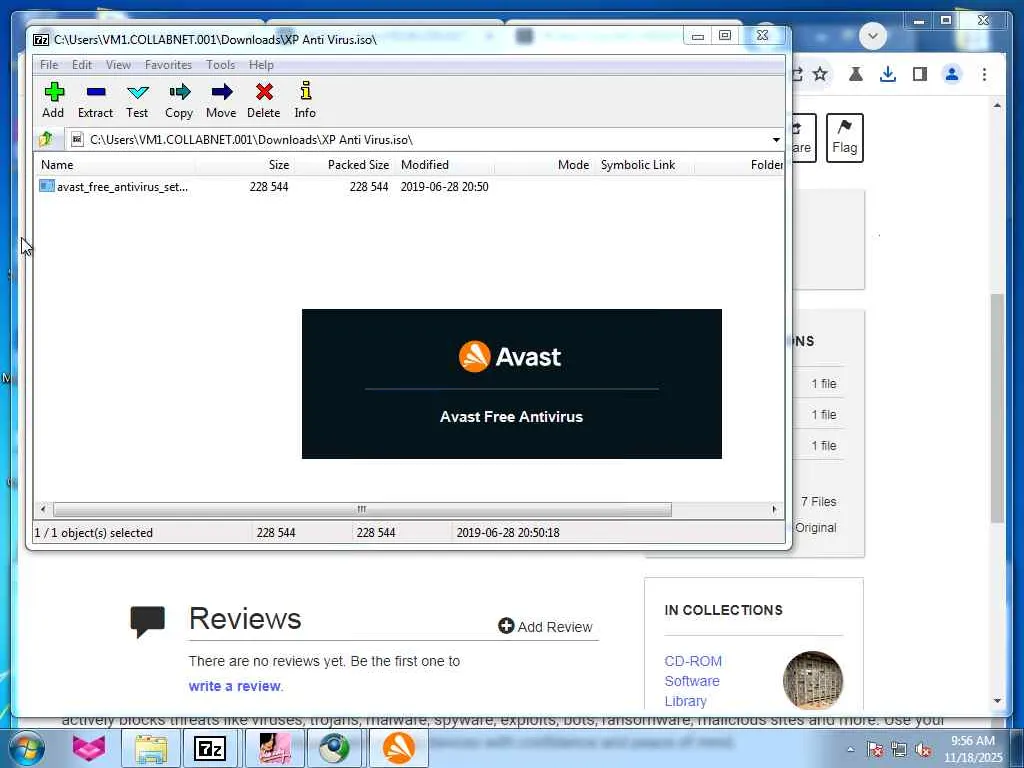Choose the Move toolbar icon
This screenshot has width=1024, height=768.
pos(221,100)
